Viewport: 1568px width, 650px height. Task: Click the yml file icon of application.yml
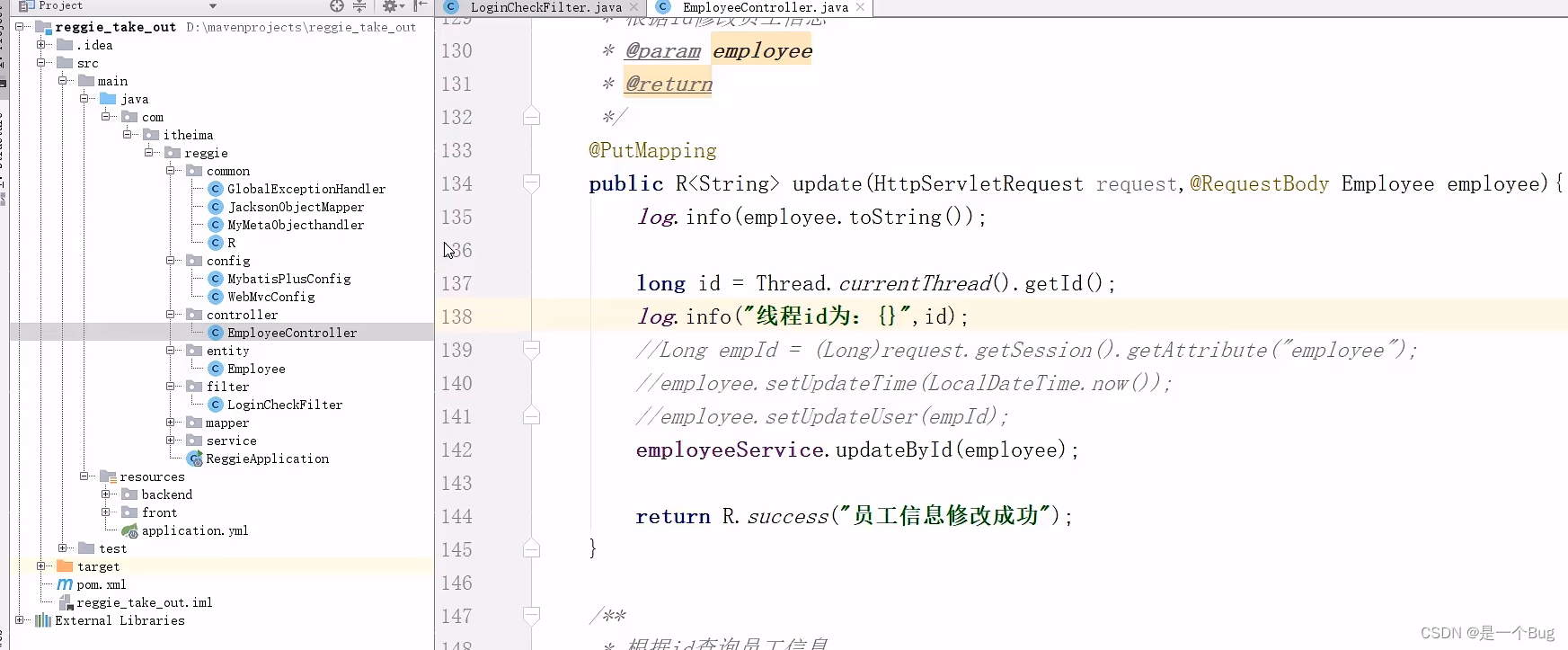129,530
